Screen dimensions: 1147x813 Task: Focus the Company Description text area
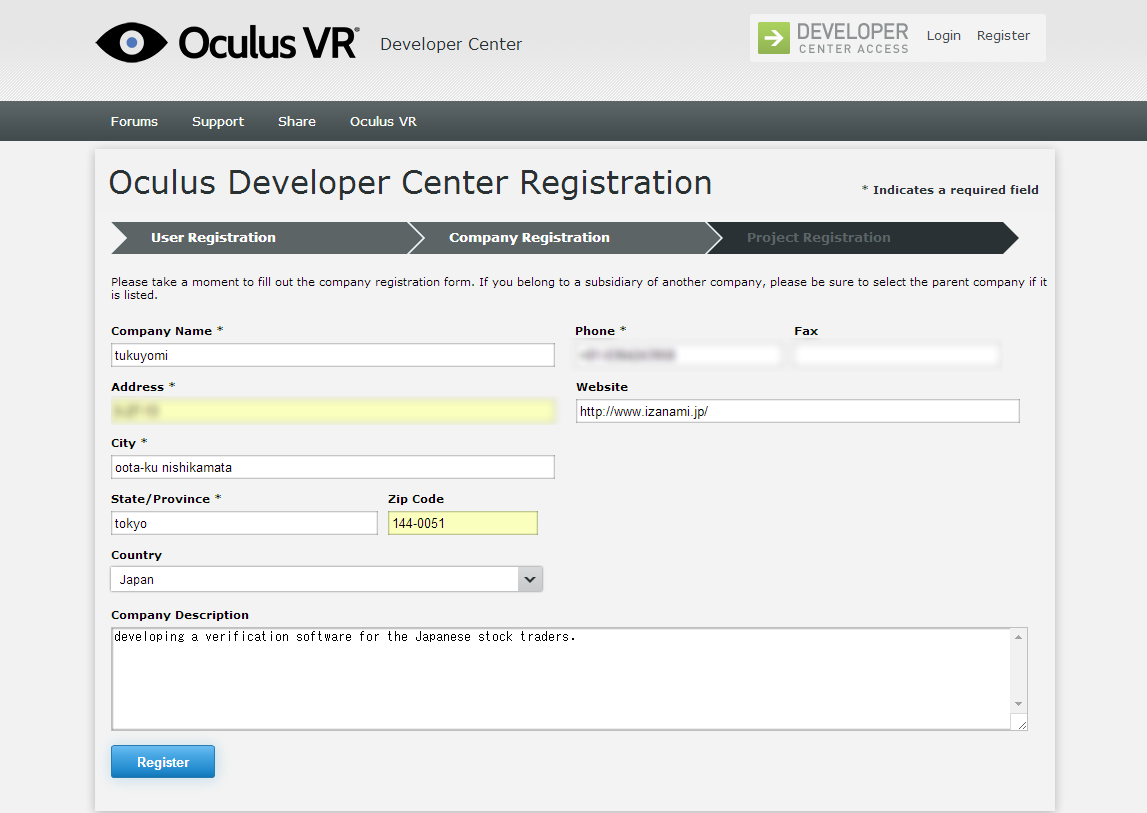click(561, 678)
